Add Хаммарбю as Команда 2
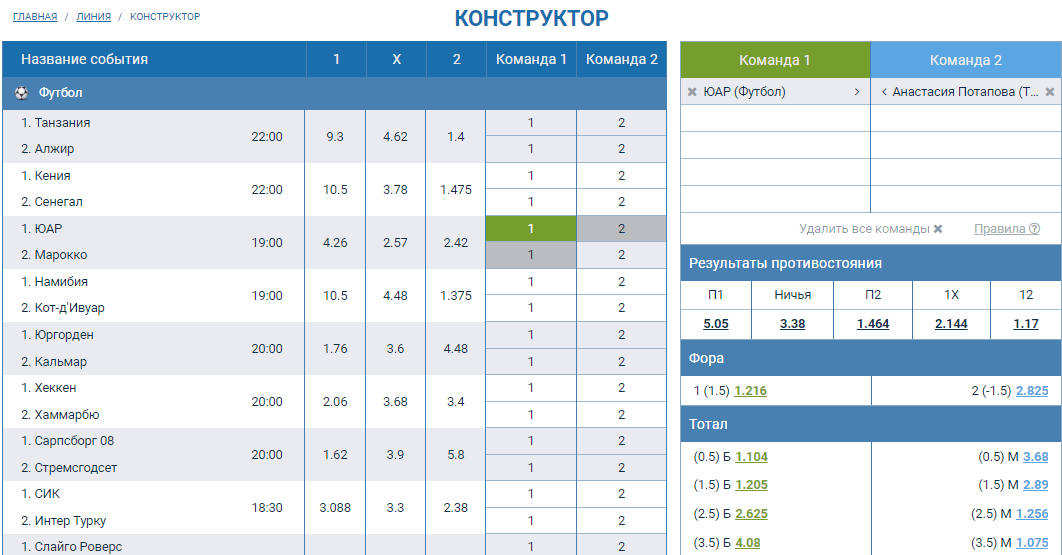 point(622,415)
